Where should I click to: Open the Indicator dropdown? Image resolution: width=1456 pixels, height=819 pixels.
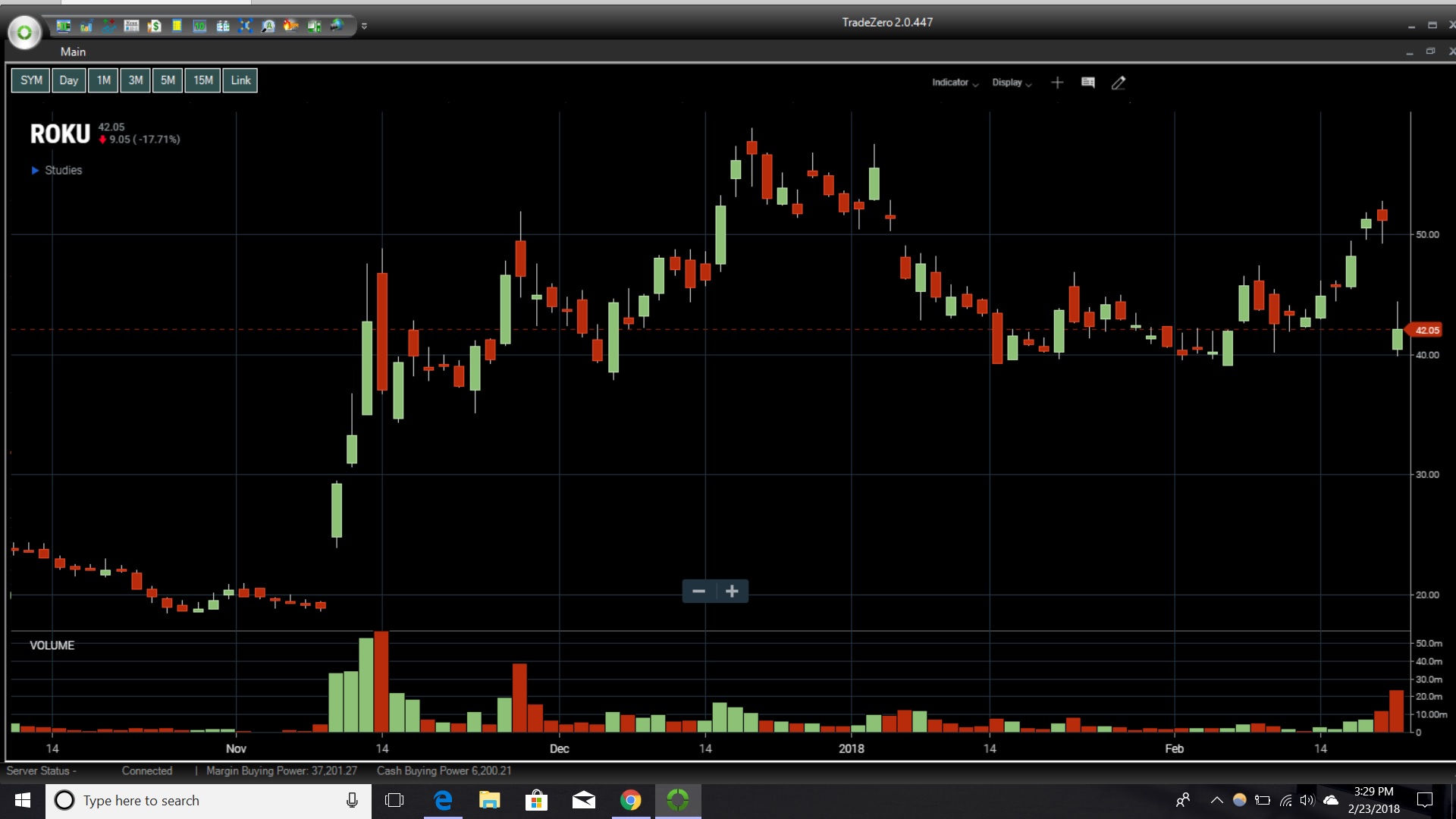pyautogui.click(x=955, y=83)
